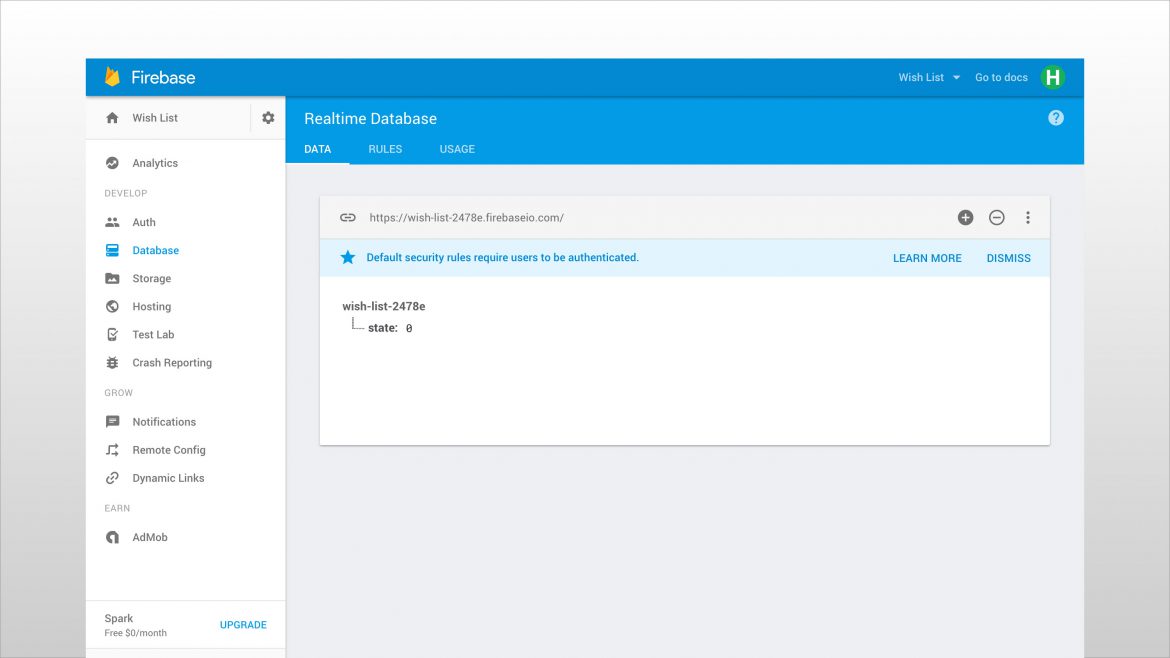
Task: Collapse all nodes with the minus icon
Action: pyautogui.click(x=997, y=218)
